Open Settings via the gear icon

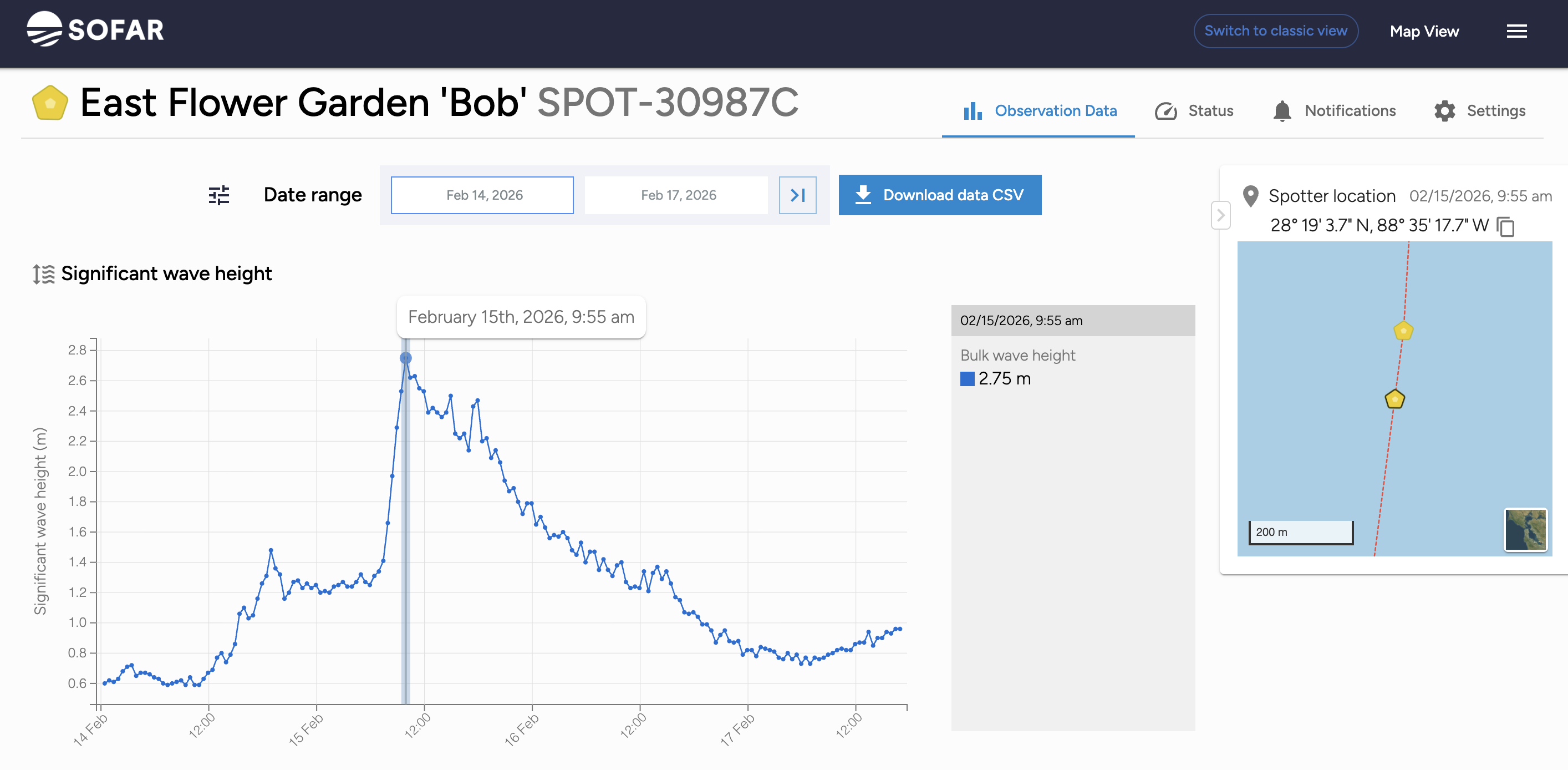tap(1445, 110)
